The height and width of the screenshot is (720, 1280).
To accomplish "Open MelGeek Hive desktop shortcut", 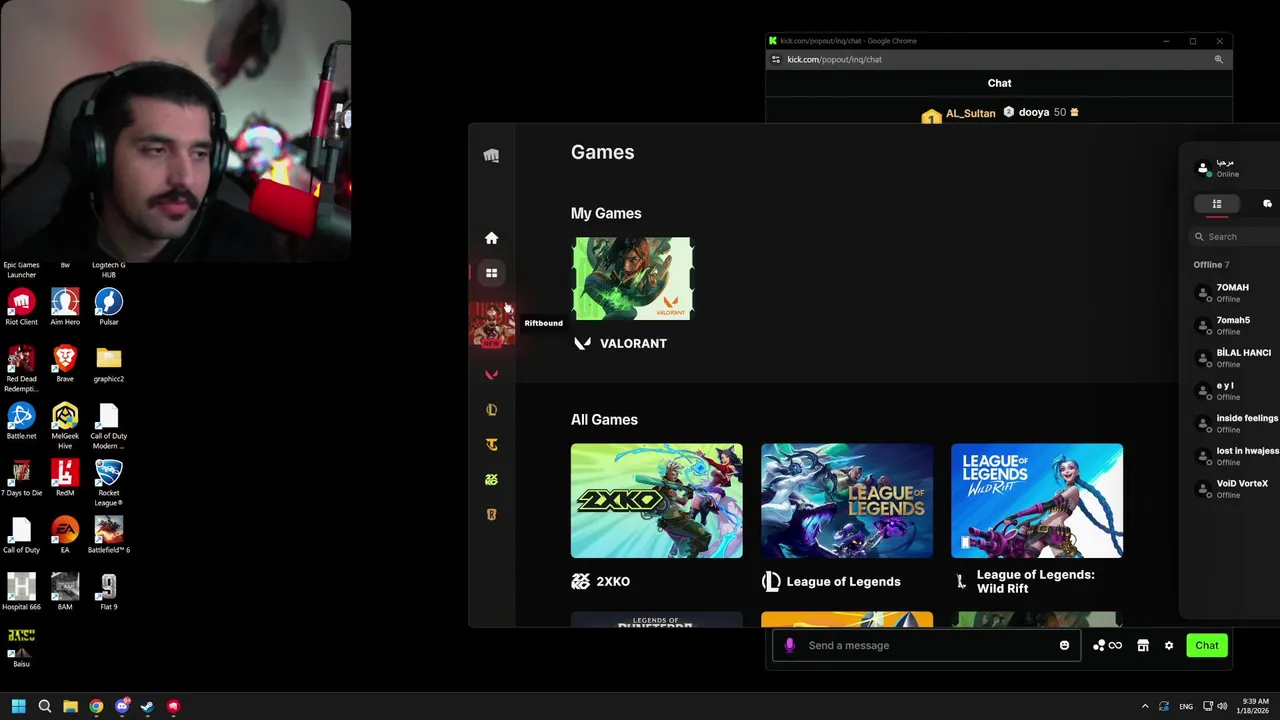I will point(65,425).
